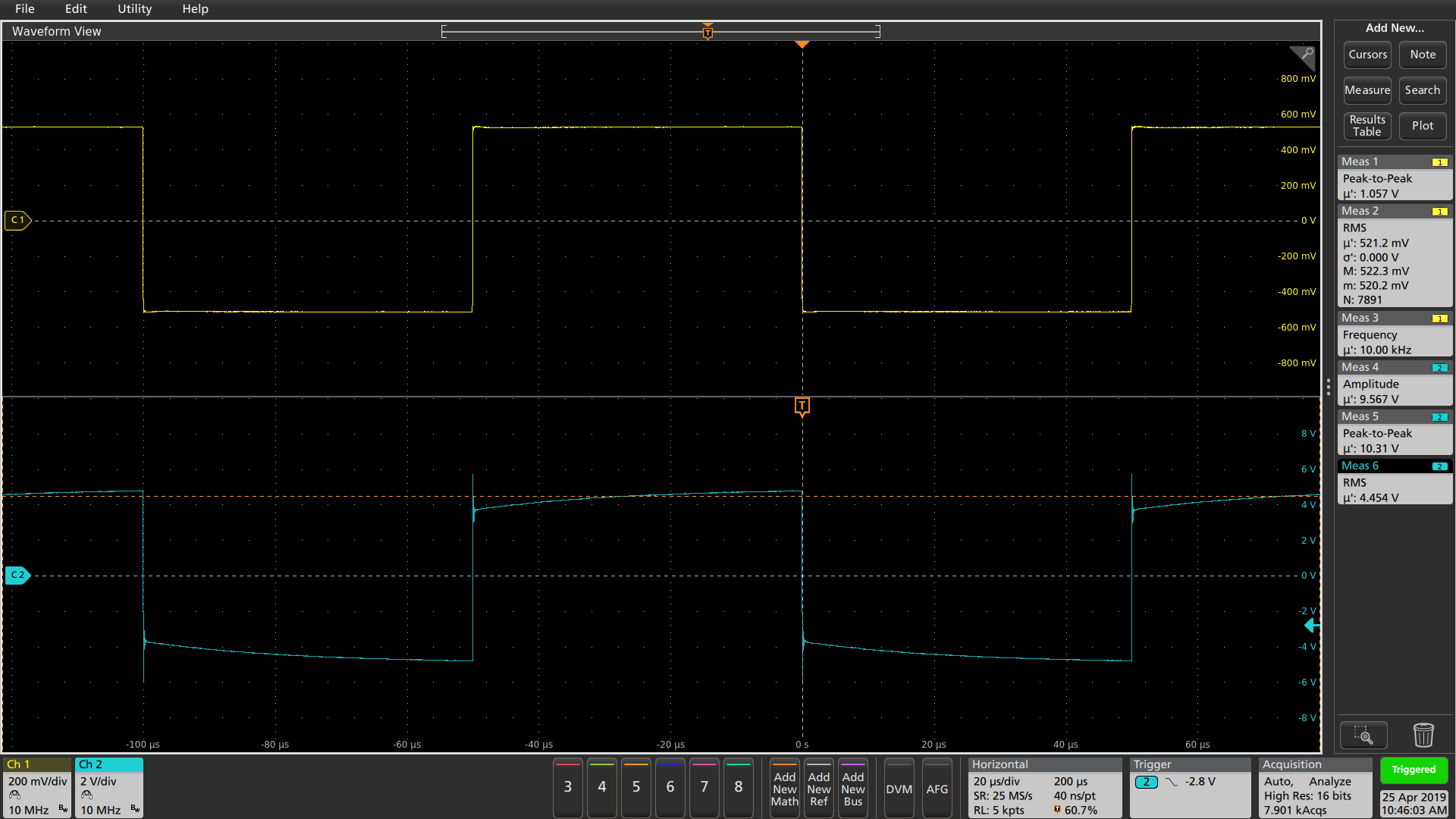Click the C2 channel ground handle
The width and height of the screenshot is (1456, 819).
click(17, 575)
